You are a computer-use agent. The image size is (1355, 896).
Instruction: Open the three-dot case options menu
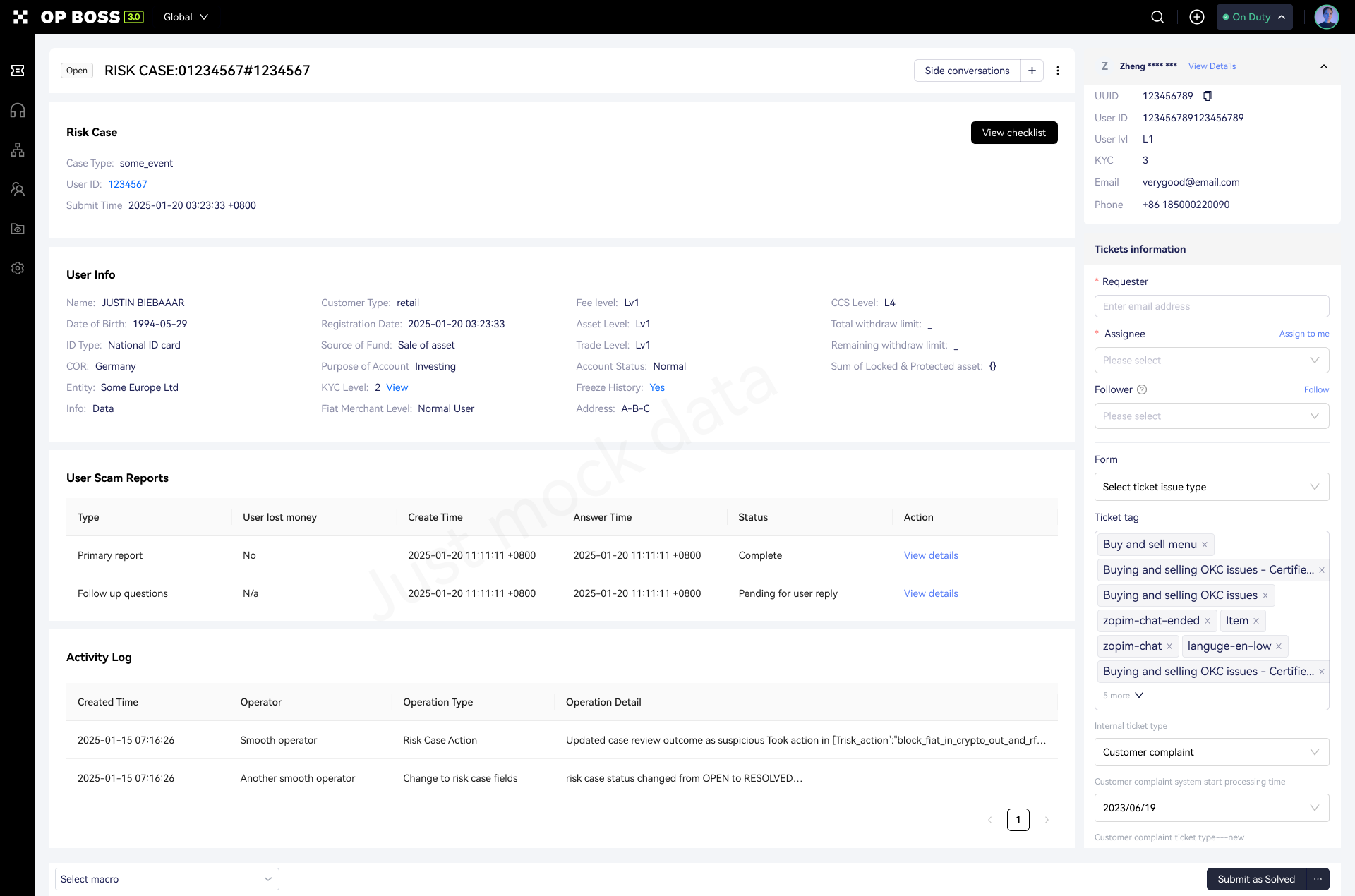[x=1057, y=71]
